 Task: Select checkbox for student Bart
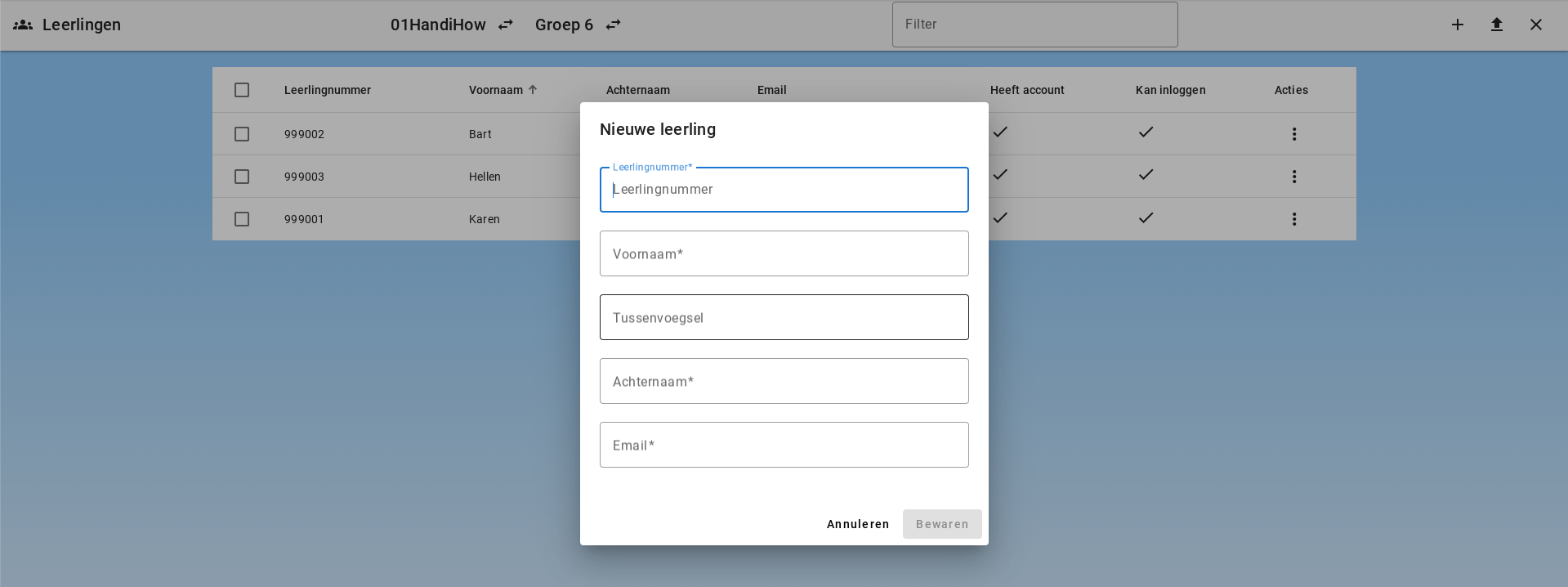[242, 134]
